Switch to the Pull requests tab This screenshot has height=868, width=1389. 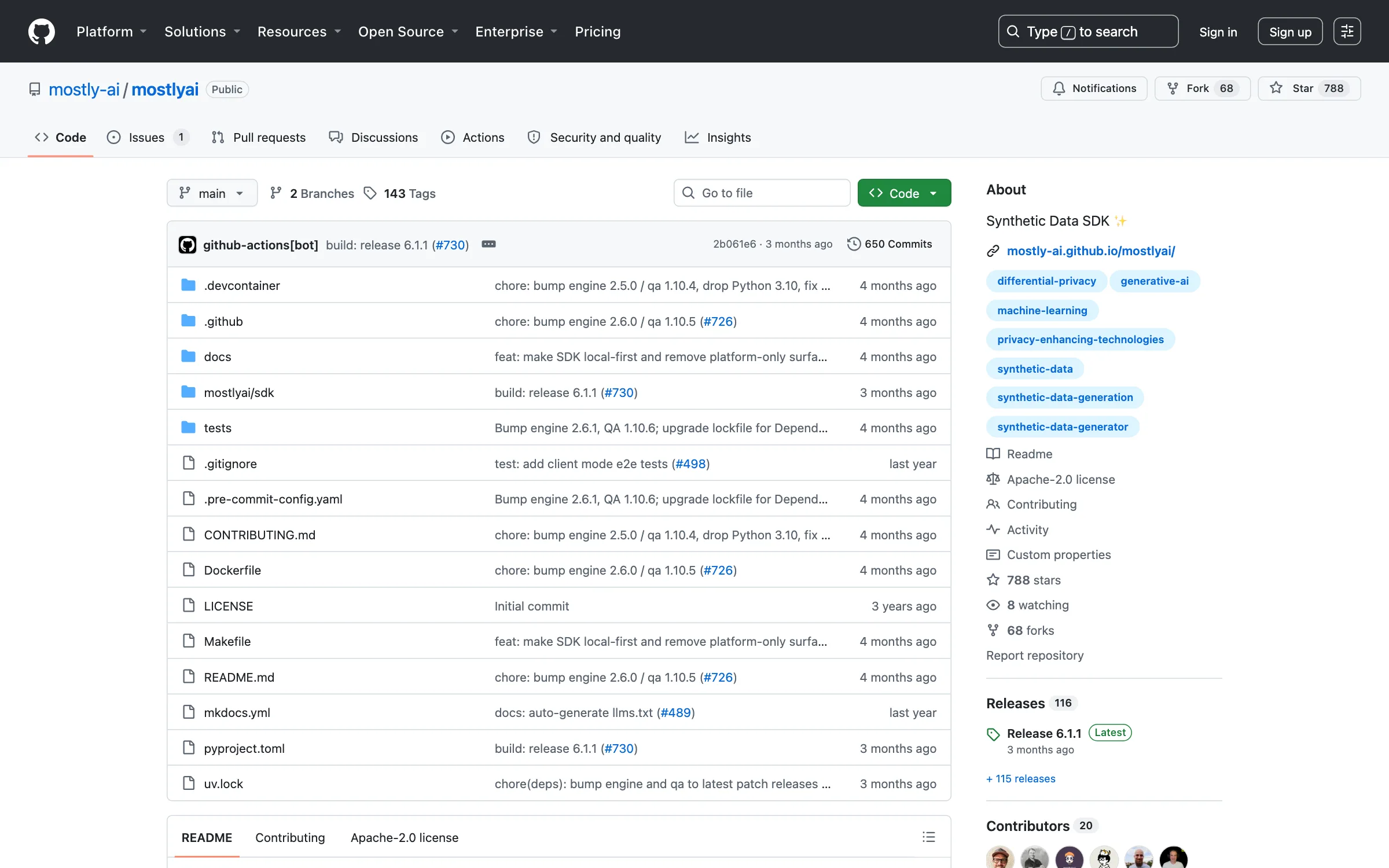tap(258, 137)
